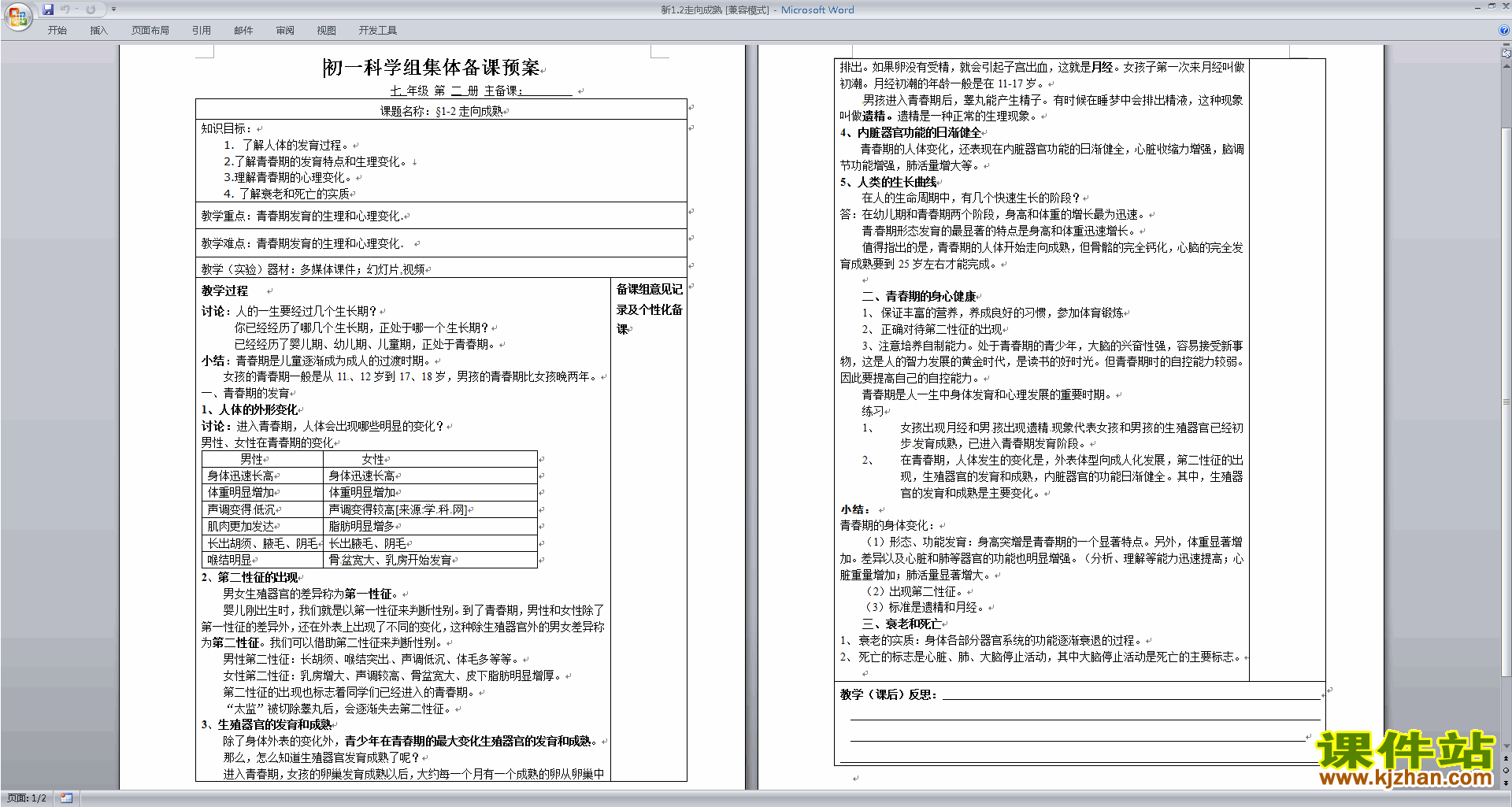Click the line 教学重点：青春期发育的生理和心理变化
Viewport: 1512px width, 807px height.
[302, 216]
